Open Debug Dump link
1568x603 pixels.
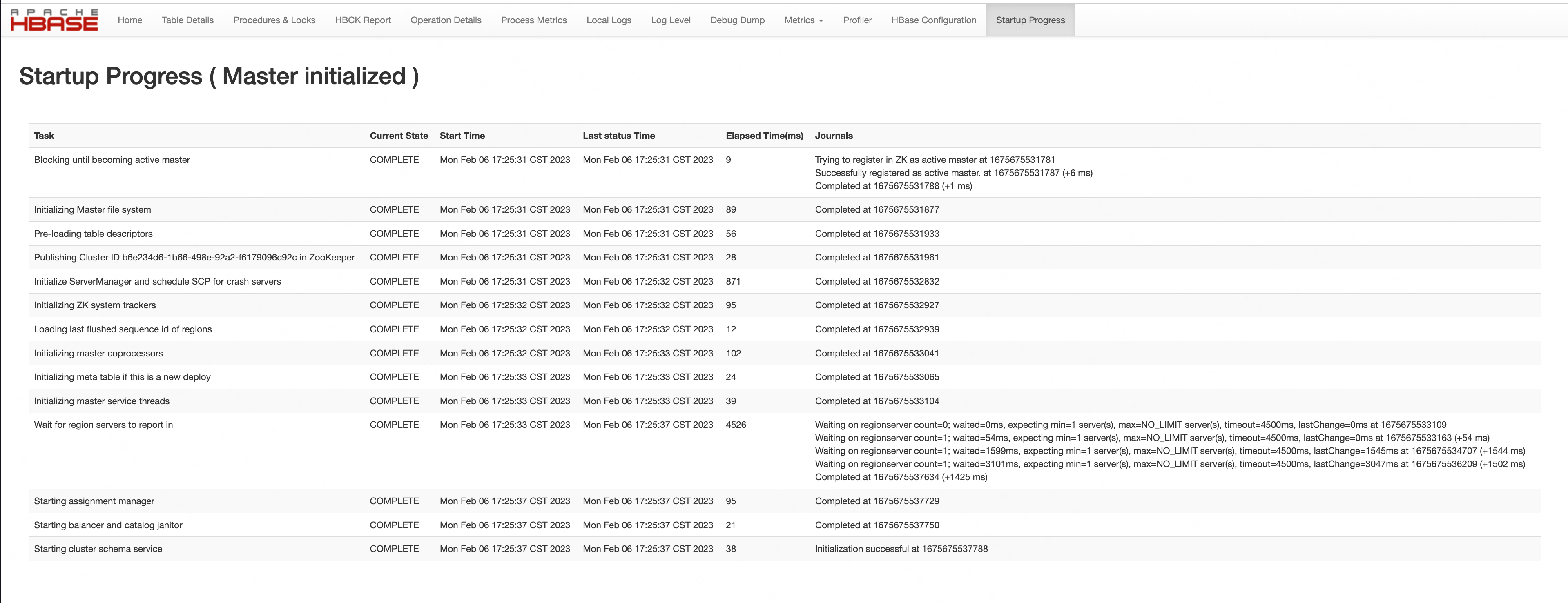click(737, 20)
